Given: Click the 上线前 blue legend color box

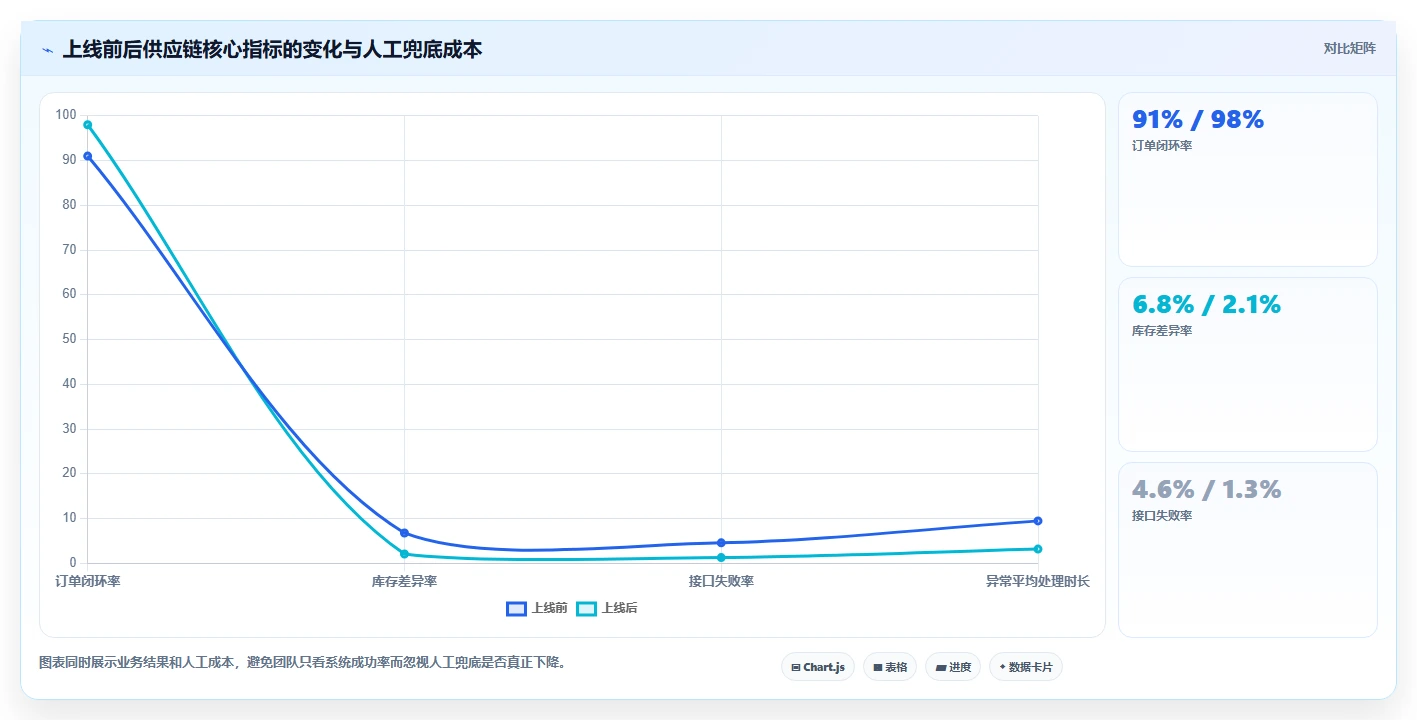Looking at the screenshot, I should pos(517,608).
